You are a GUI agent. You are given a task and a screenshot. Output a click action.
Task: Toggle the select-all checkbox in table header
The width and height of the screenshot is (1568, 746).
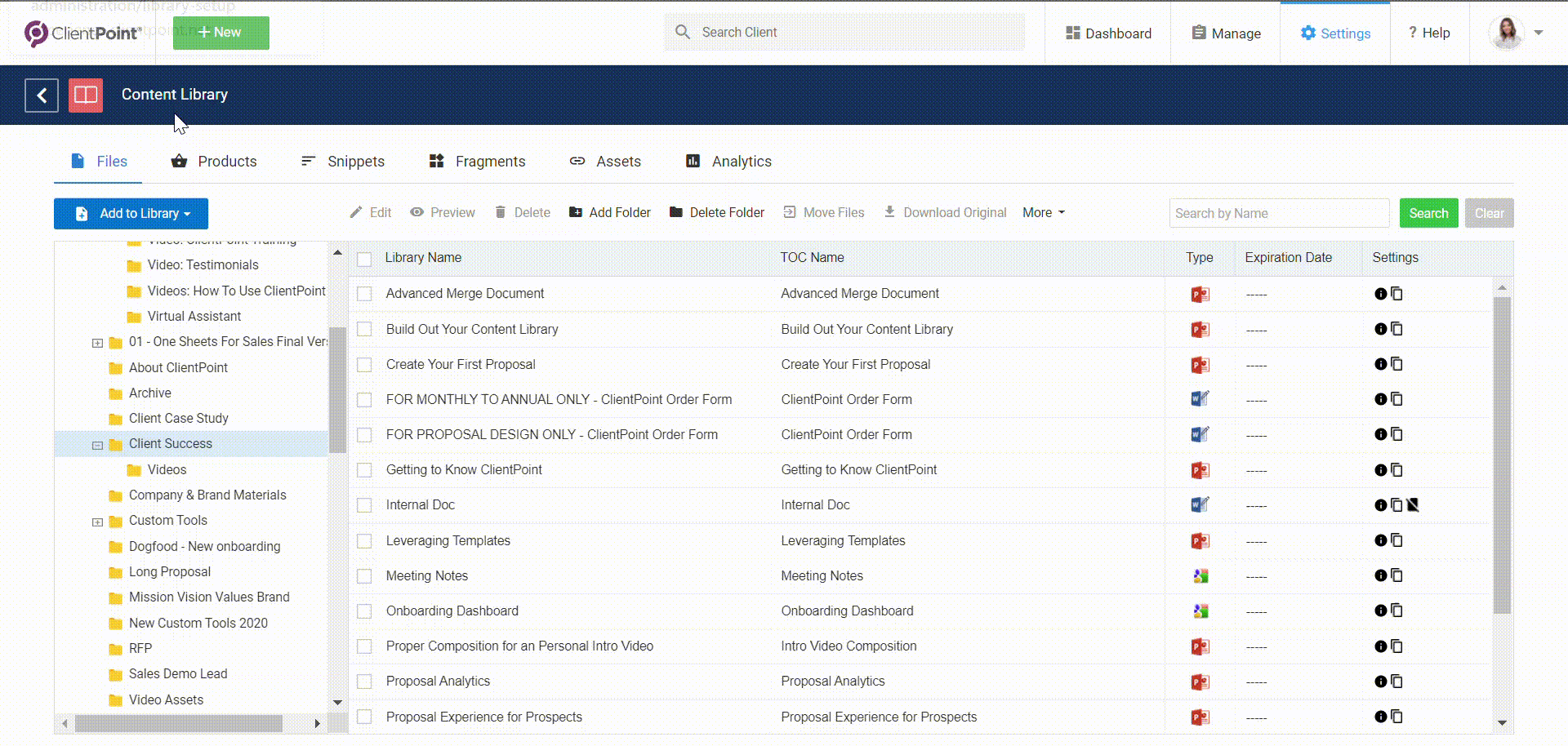(364, 259)
